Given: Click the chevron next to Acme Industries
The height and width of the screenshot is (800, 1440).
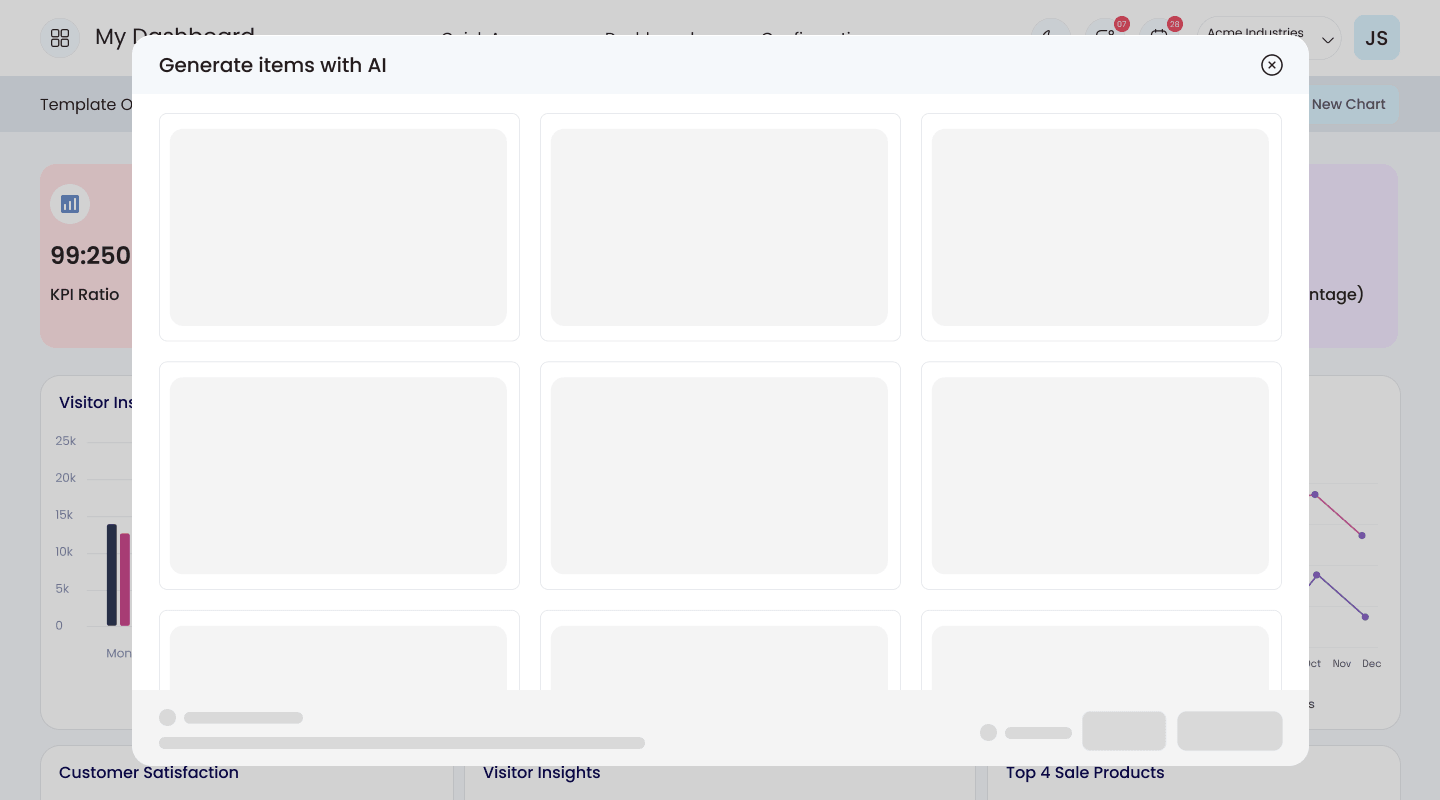Looking at the screenshot, I should point(1328,39).
